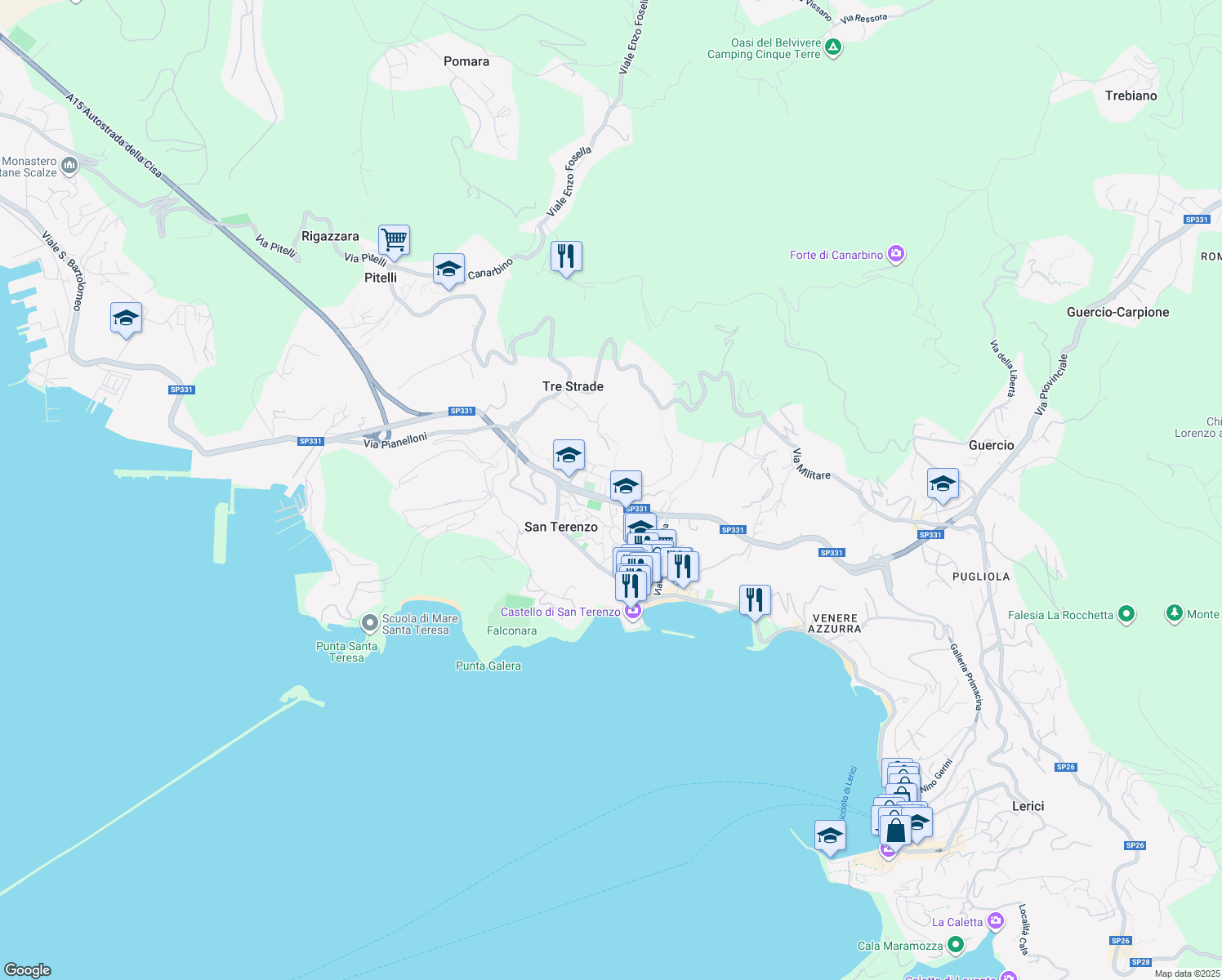Click the Map data ©2025 attribution
1222x980 pixels.
(1186, 973)
